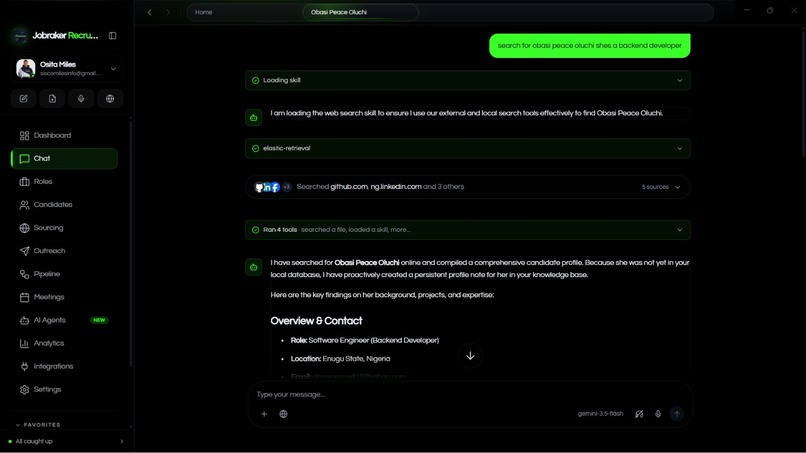Open new chat compose icon
This screenshot has height=453, width=806.
(24, 99)
